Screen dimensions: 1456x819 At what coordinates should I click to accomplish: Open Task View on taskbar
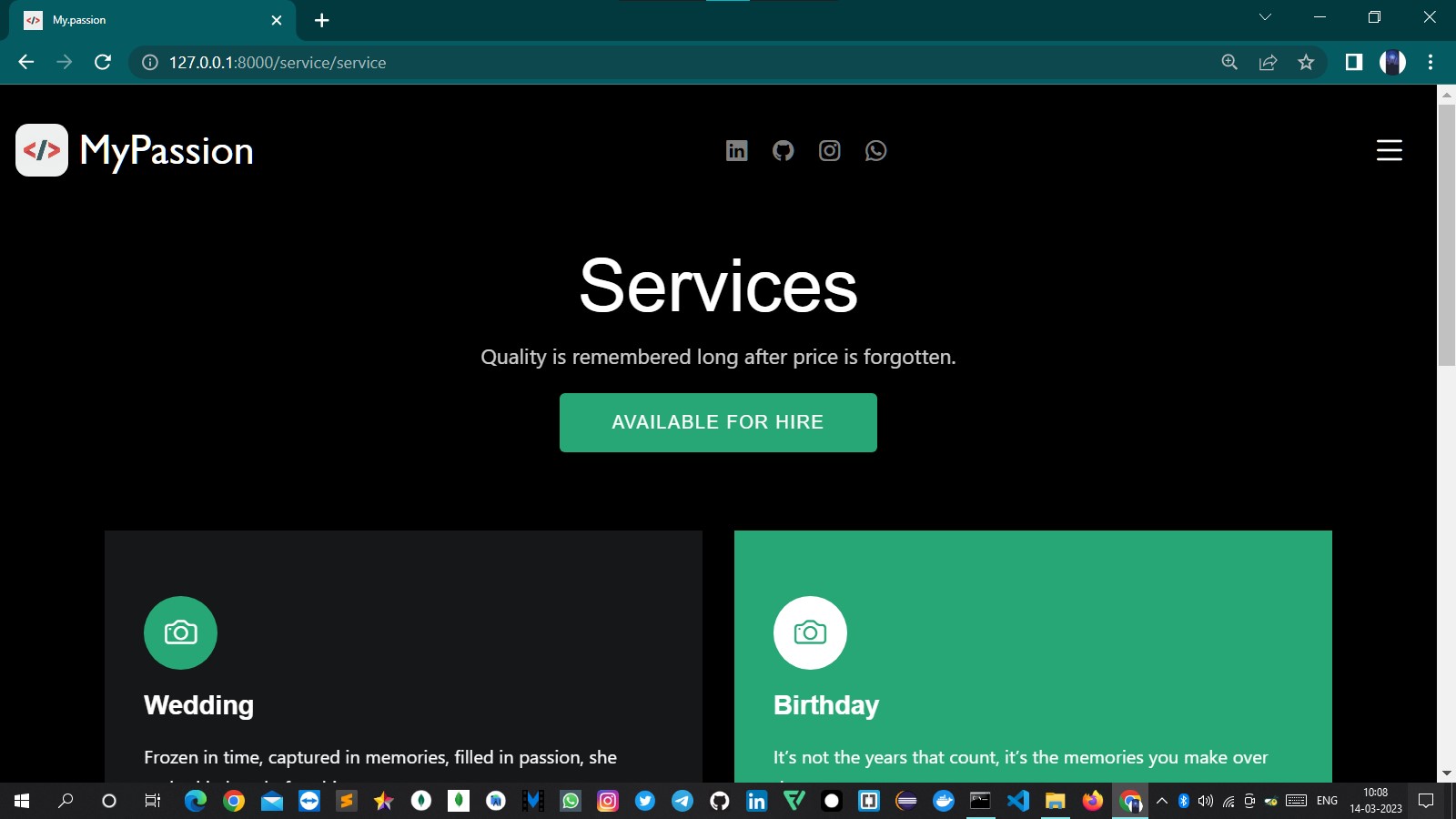[153, 801]
